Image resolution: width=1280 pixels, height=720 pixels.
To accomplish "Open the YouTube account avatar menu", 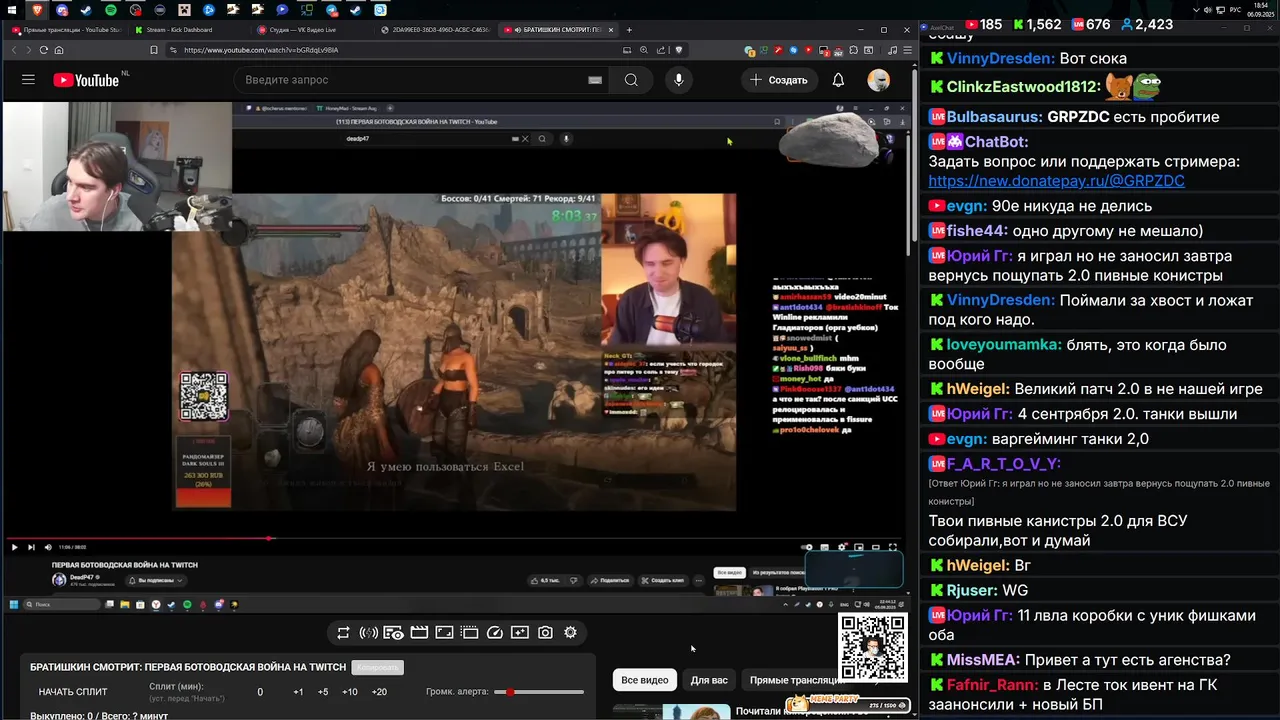I will point(879,80).
